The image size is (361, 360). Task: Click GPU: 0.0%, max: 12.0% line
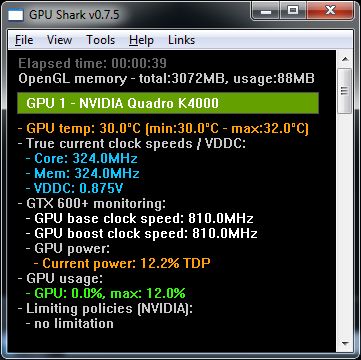point(106,294)
